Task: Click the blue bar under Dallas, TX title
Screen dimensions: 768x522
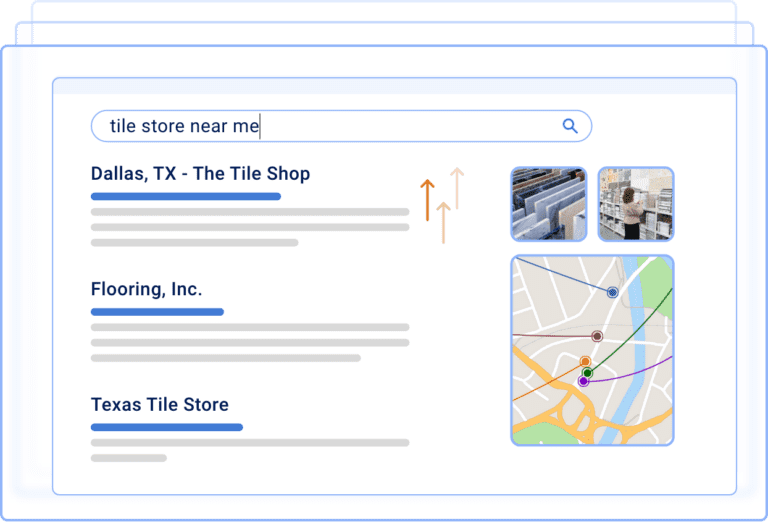Action: tap(185, 196)
